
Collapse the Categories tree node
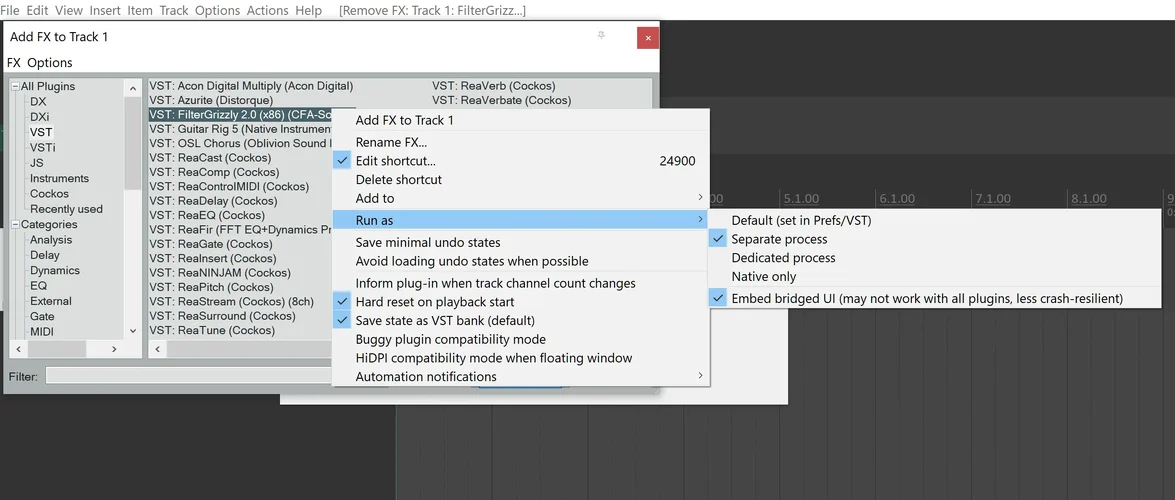15,224
